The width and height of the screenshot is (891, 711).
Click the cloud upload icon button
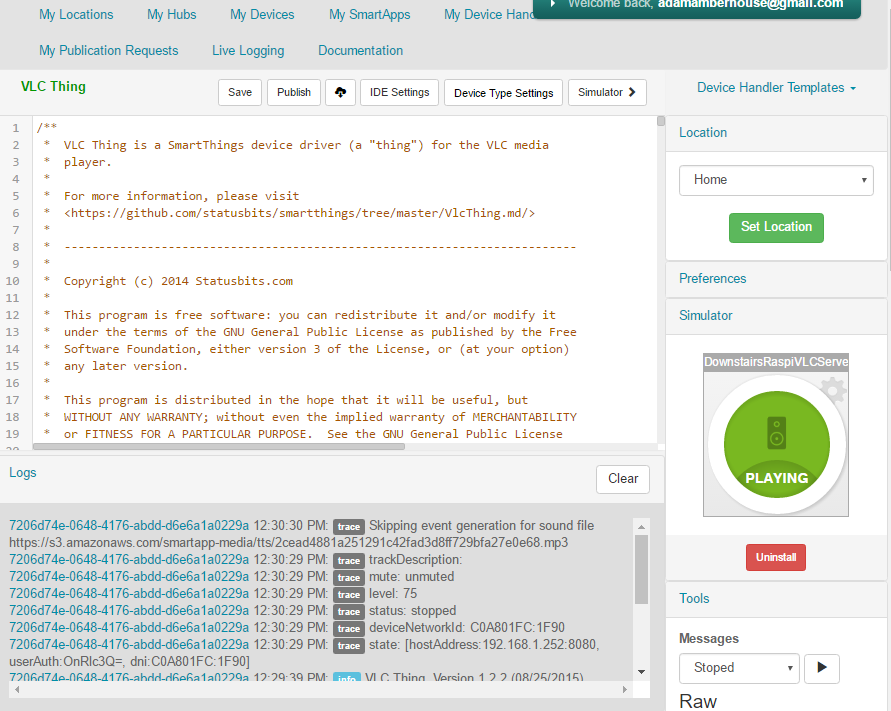click(x=340, y=92)
